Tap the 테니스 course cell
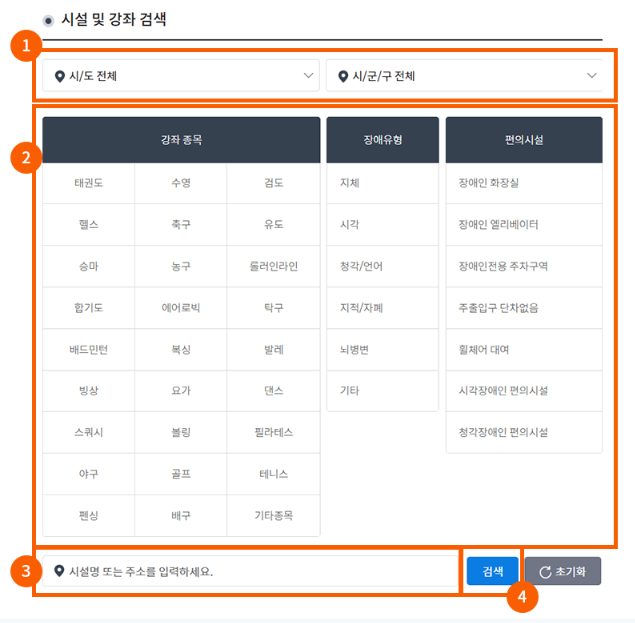 tap(274, 474)
